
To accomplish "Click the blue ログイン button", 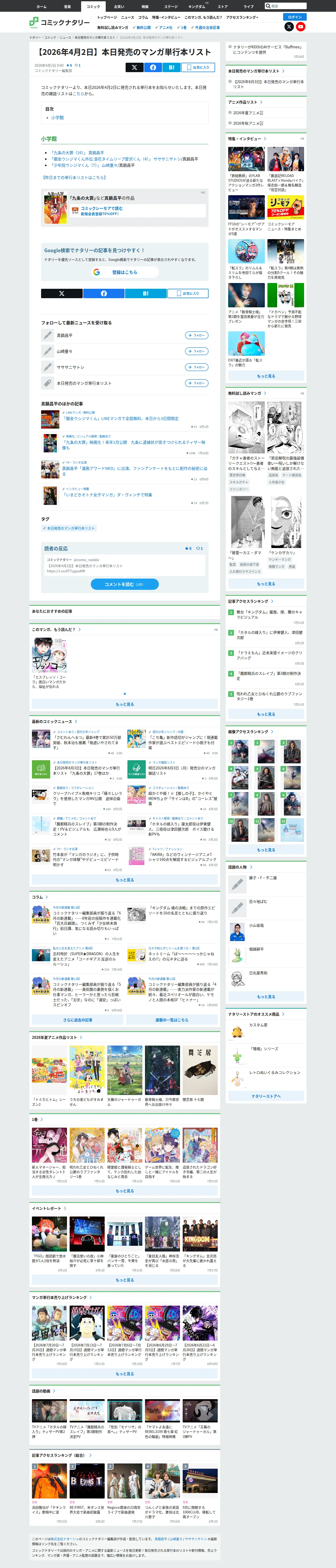I will click(x=295, y=17).
